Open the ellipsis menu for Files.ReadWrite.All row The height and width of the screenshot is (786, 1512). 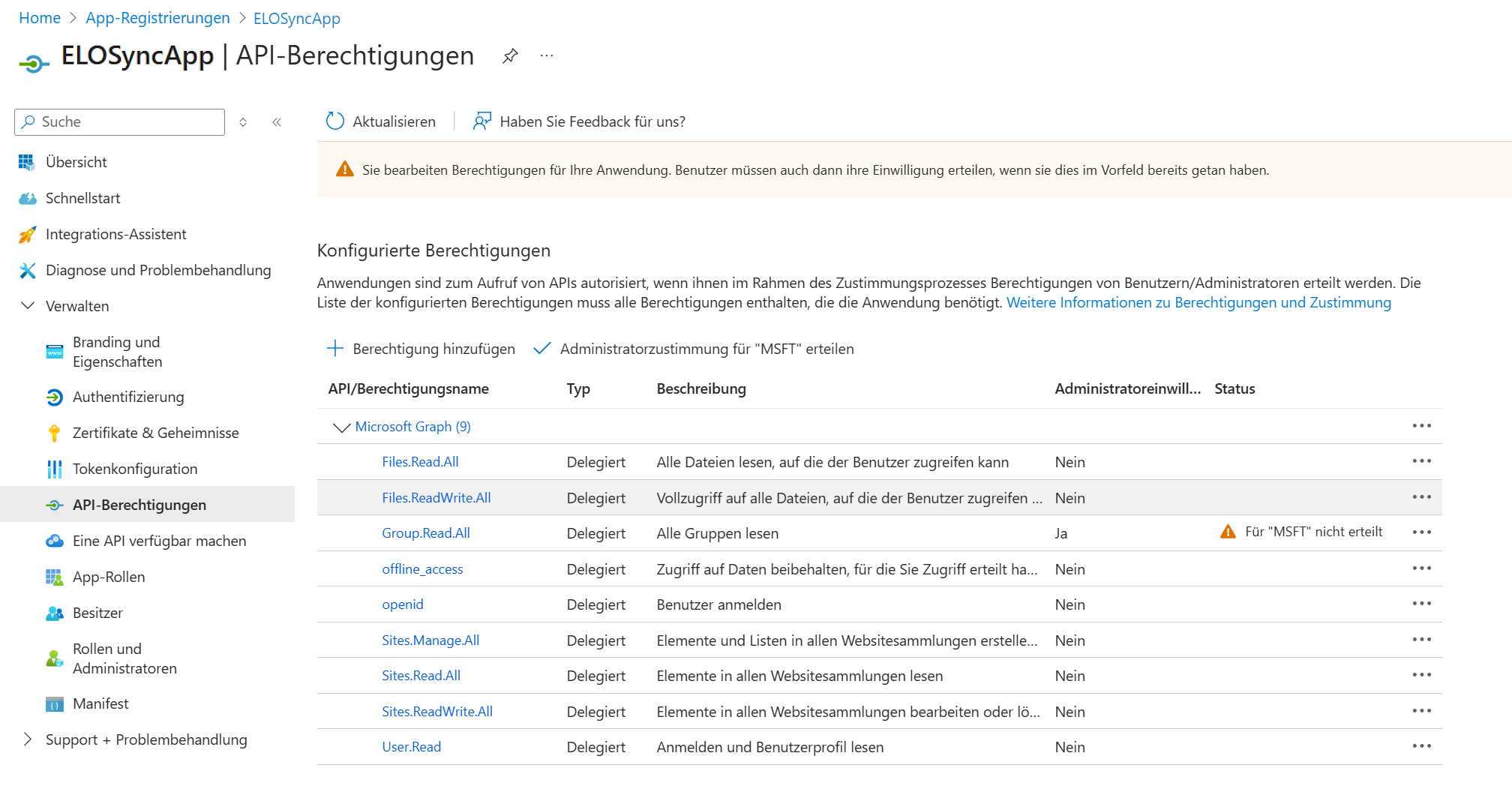[1421, 497]
